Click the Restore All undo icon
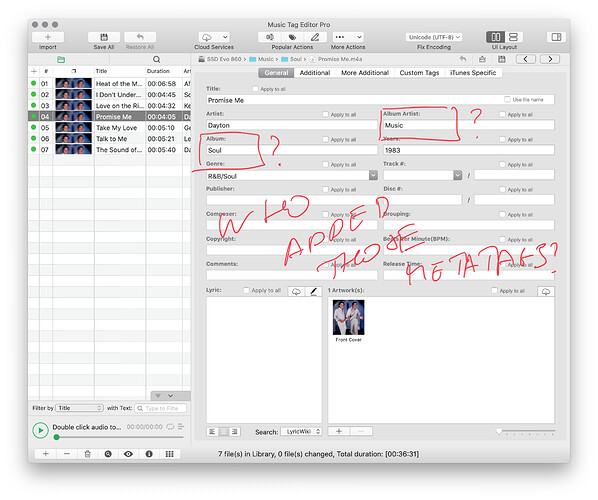Image resolution: width=598 pixels, height=500 pixels. 140,37
